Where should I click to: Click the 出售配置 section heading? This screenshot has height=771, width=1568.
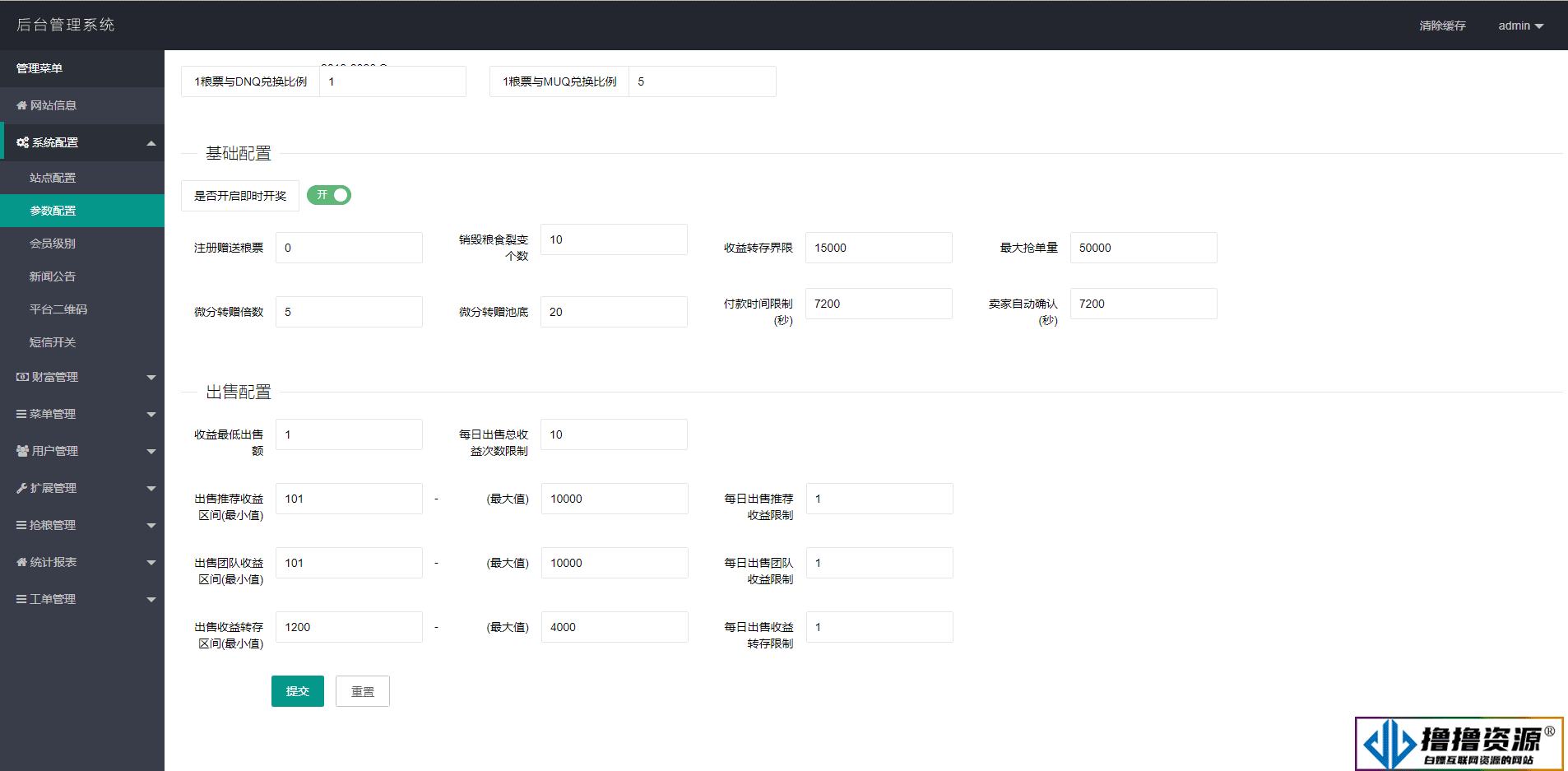coord(239,392)
